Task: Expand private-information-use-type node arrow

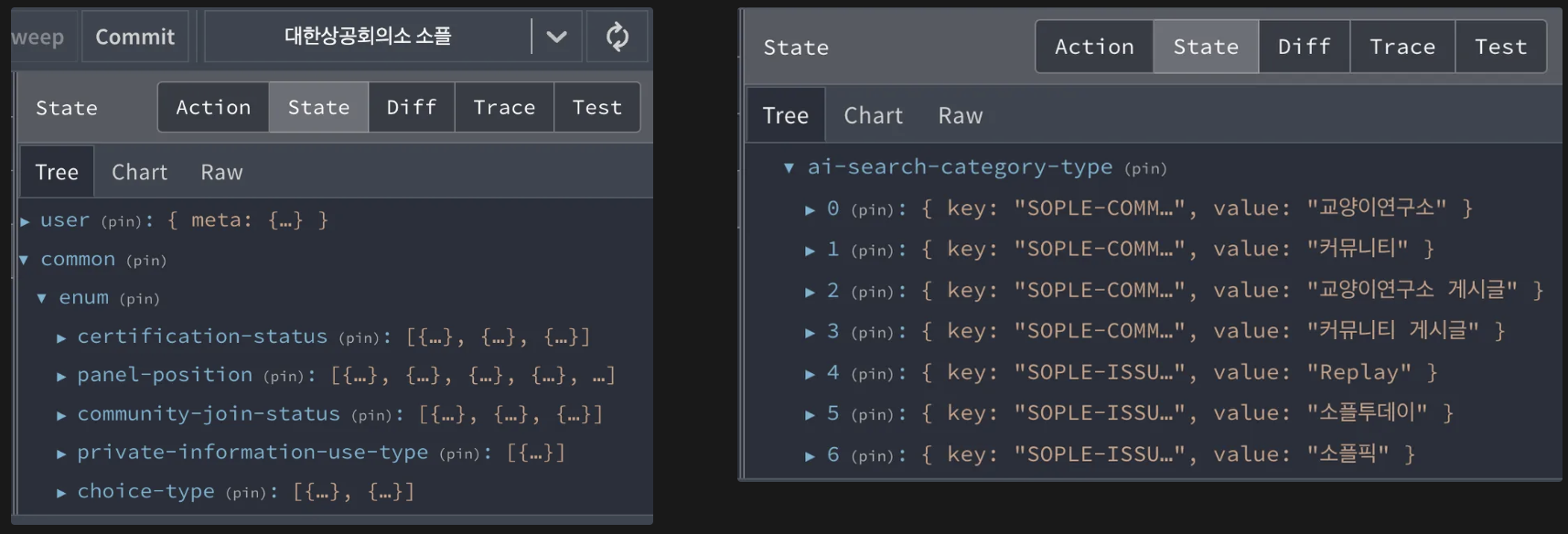Action: tap(61, 454)
